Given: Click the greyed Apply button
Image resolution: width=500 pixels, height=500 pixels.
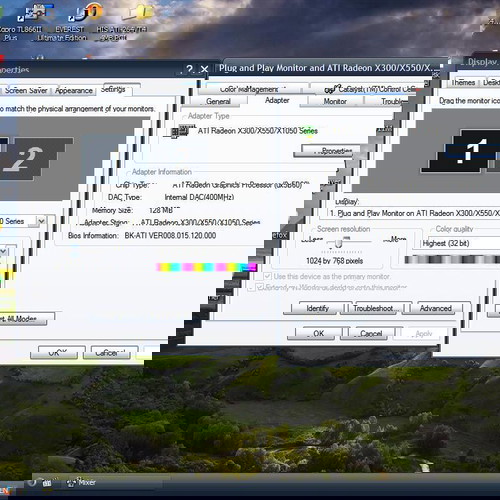Looking at the screenshot, I should click(423, 333).
